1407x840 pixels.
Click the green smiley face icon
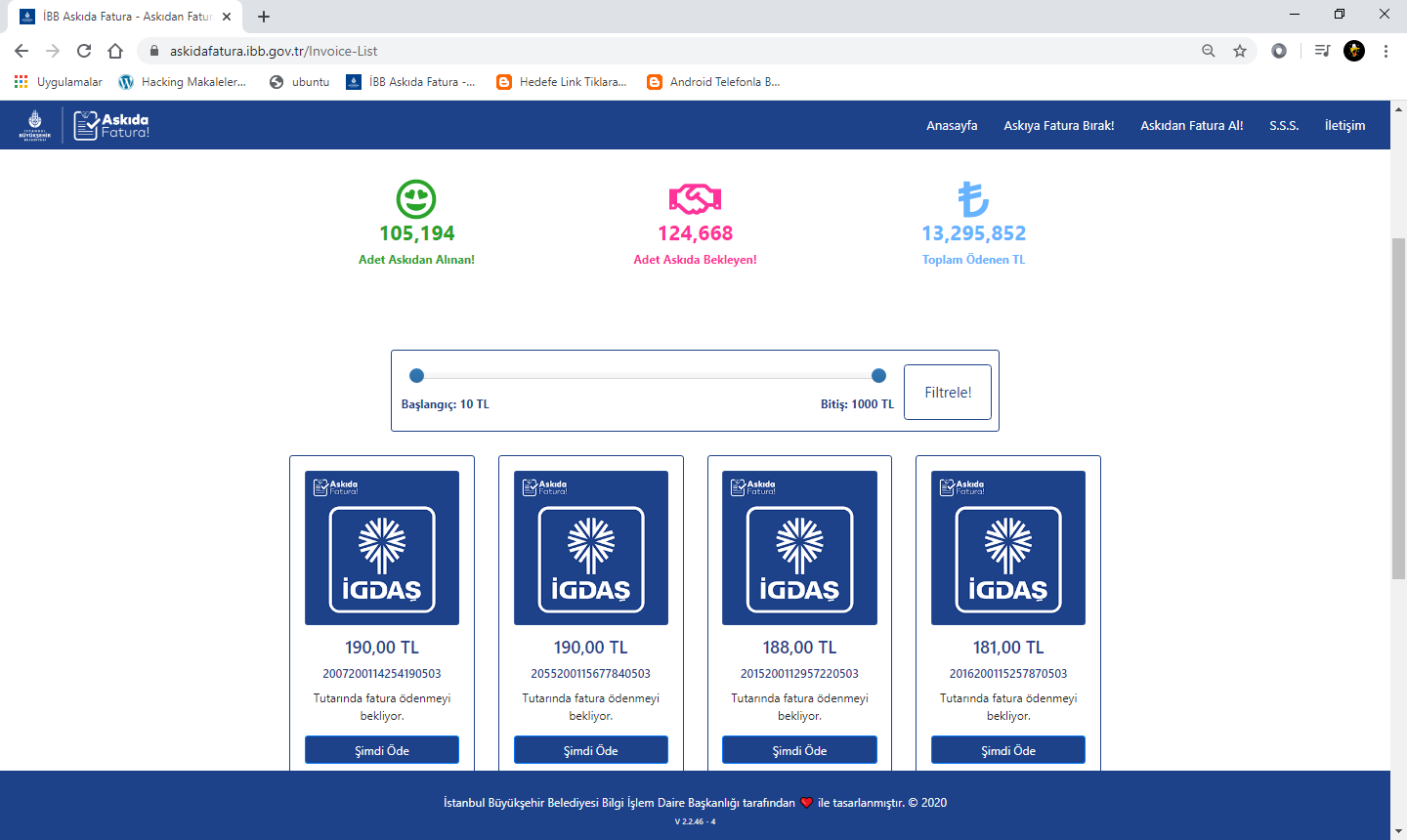416,199
